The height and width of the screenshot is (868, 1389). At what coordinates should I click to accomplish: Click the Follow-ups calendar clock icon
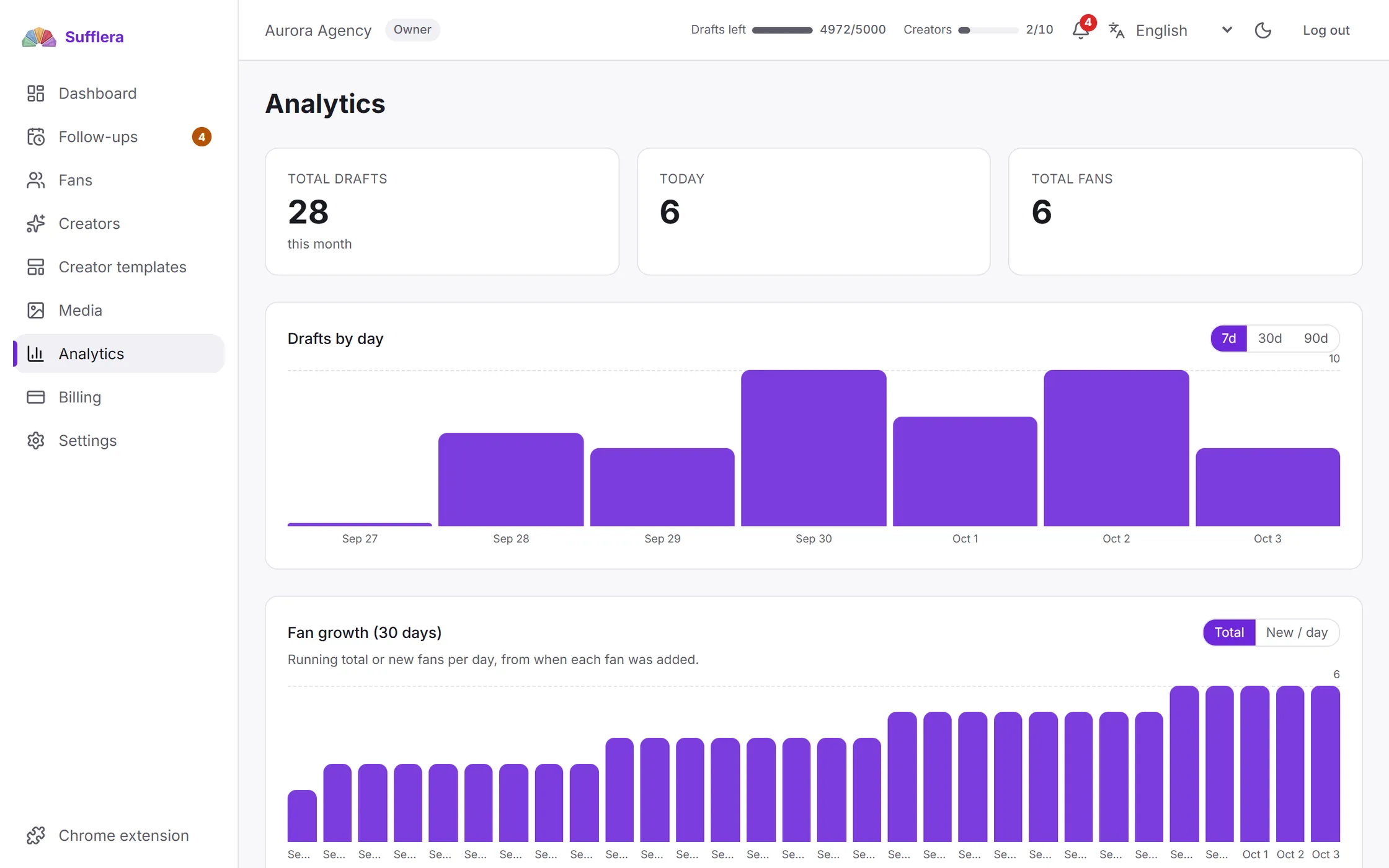click(36, 137)
